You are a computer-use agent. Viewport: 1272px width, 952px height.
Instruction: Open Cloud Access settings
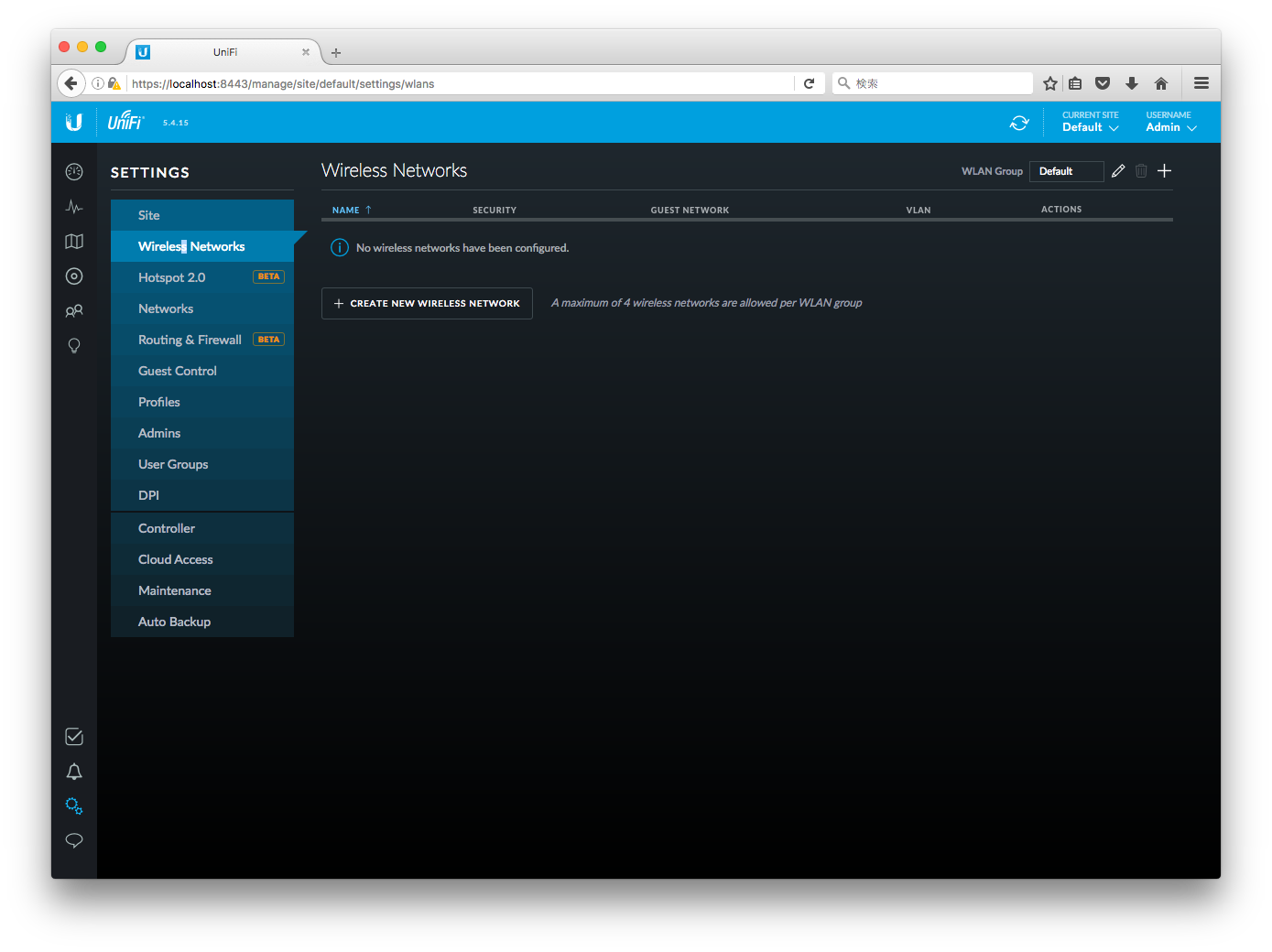202,559
